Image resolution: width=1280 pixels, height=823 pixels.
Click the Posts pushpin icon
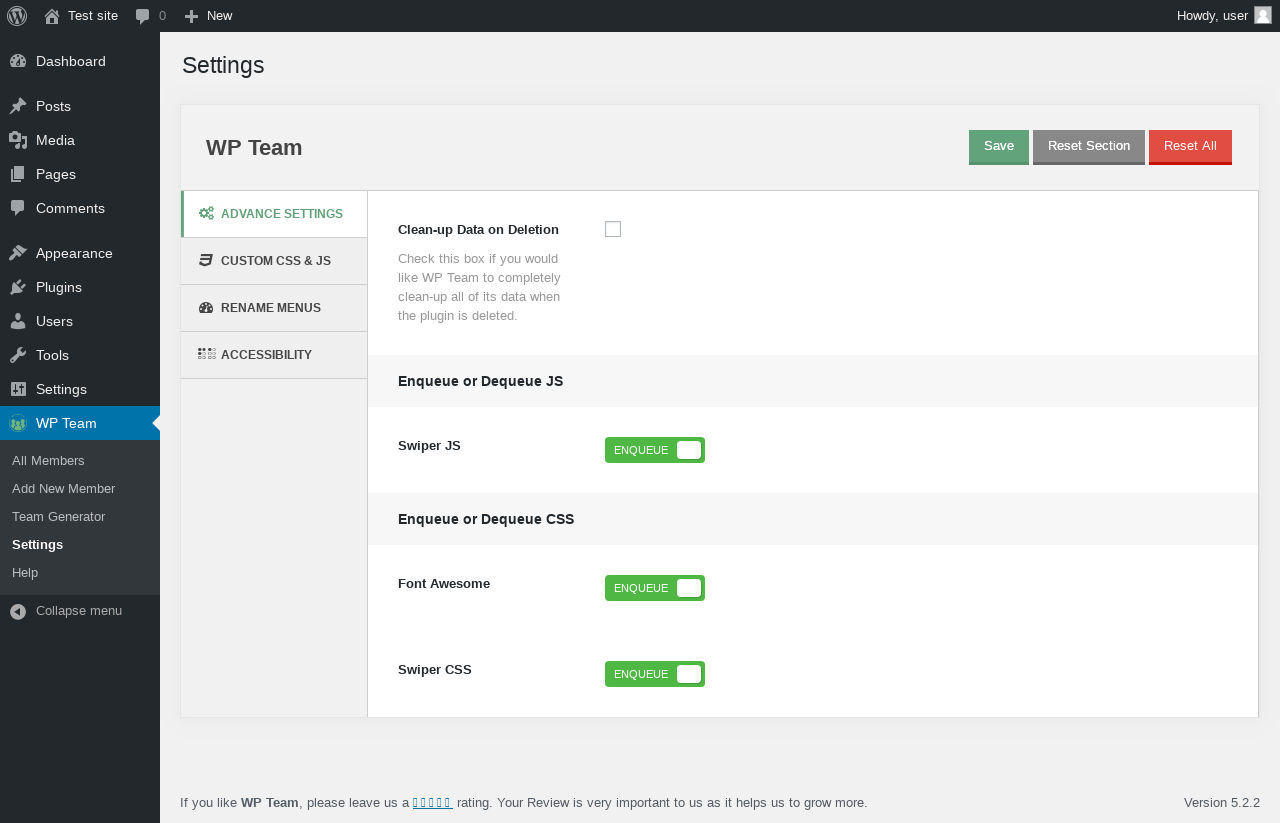point(18,106)
